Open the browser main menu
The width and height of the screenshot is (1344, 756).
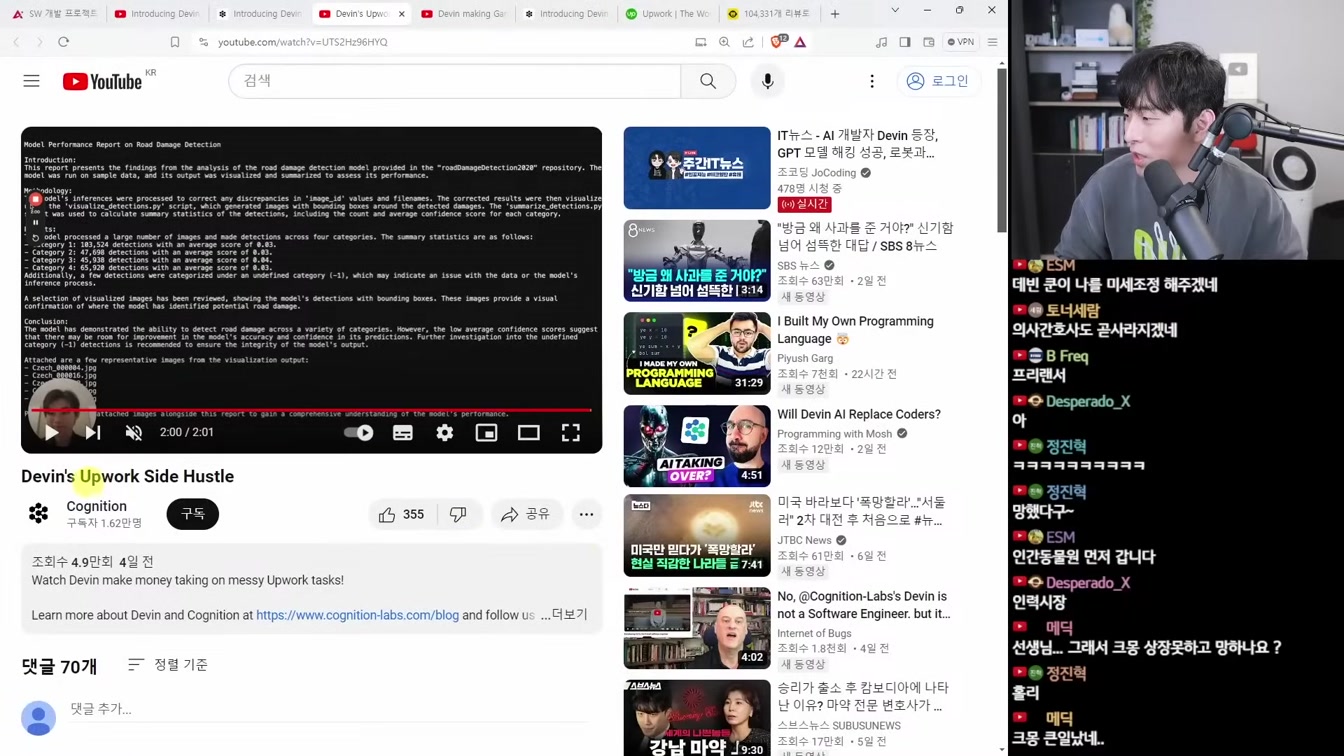point(992,42)
